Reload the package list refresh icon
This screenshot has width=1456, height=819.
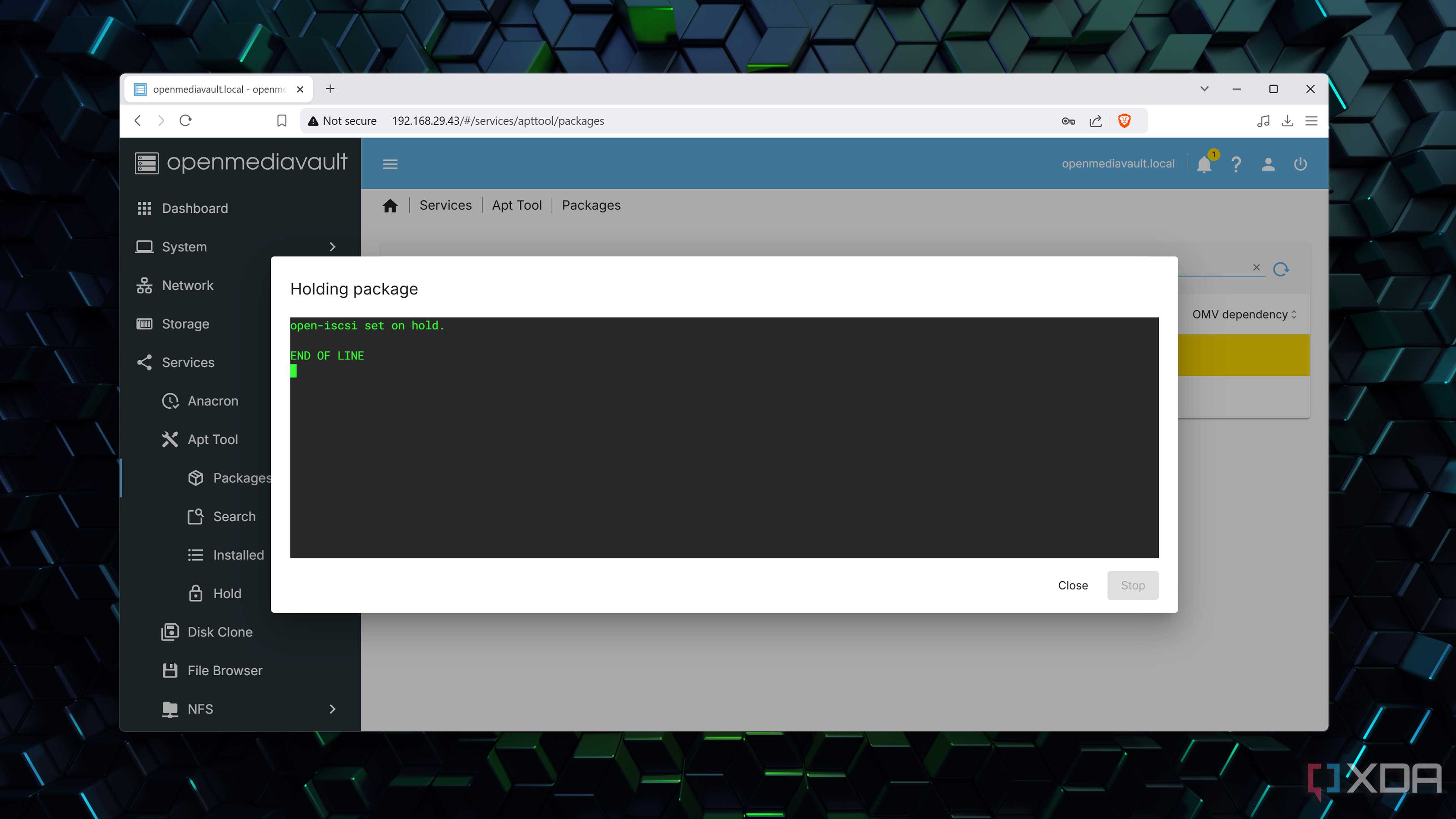pyautogui.click(x=1281, y=269)
